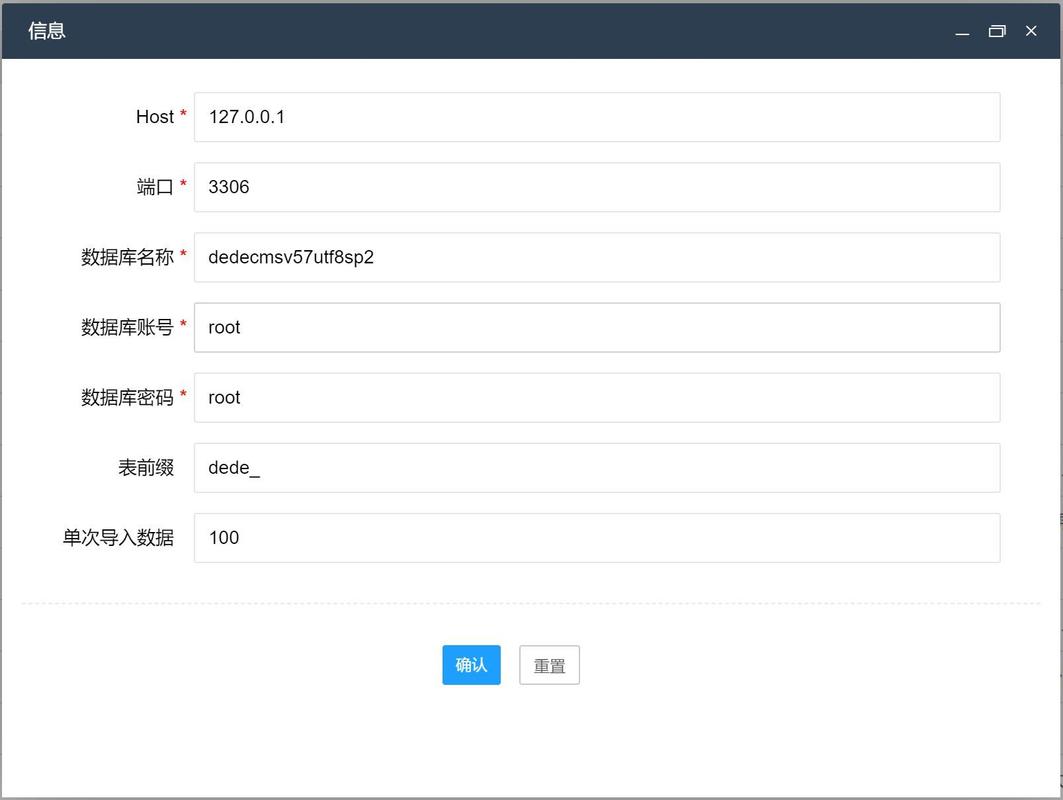The image size is (1063, 800).
Task: Click the 表前缀 label
Action: coord(146,468)
